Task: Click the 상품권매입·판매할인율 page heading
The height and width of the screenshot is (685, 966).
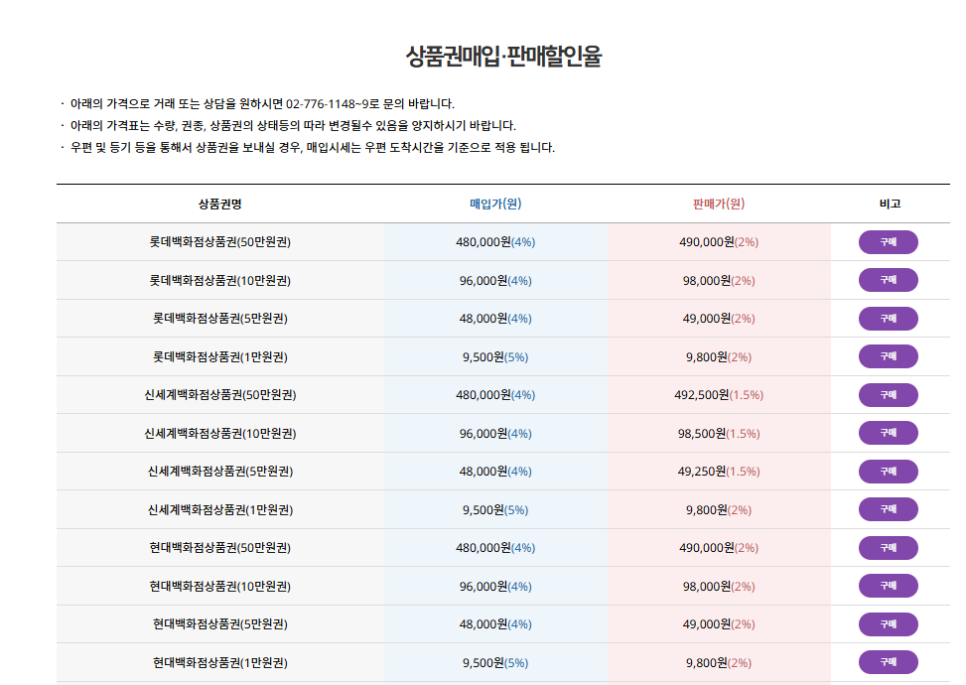Action: coord(503,56)
